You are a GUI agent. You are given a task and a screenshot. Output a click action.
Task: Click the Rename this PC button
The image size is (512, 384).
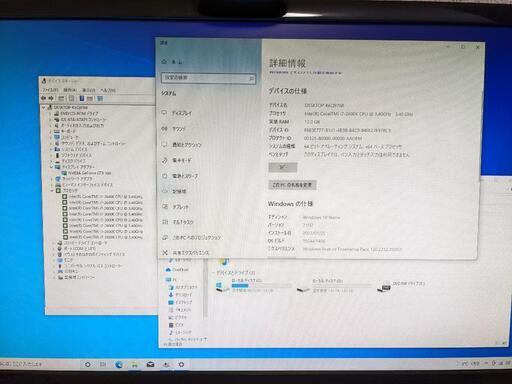(x=292, y=185)
